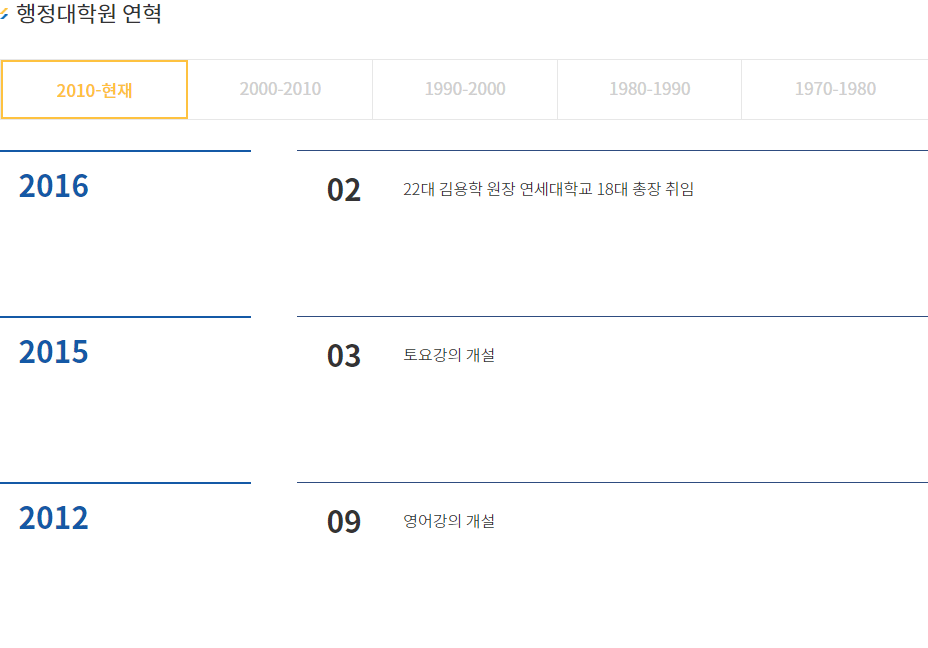Image resolution: width=928 pixels, height=648 pixels.
Task: Click the 영어강의 개설 entry text
Action: pyautogui.click(x=449, y=521)
